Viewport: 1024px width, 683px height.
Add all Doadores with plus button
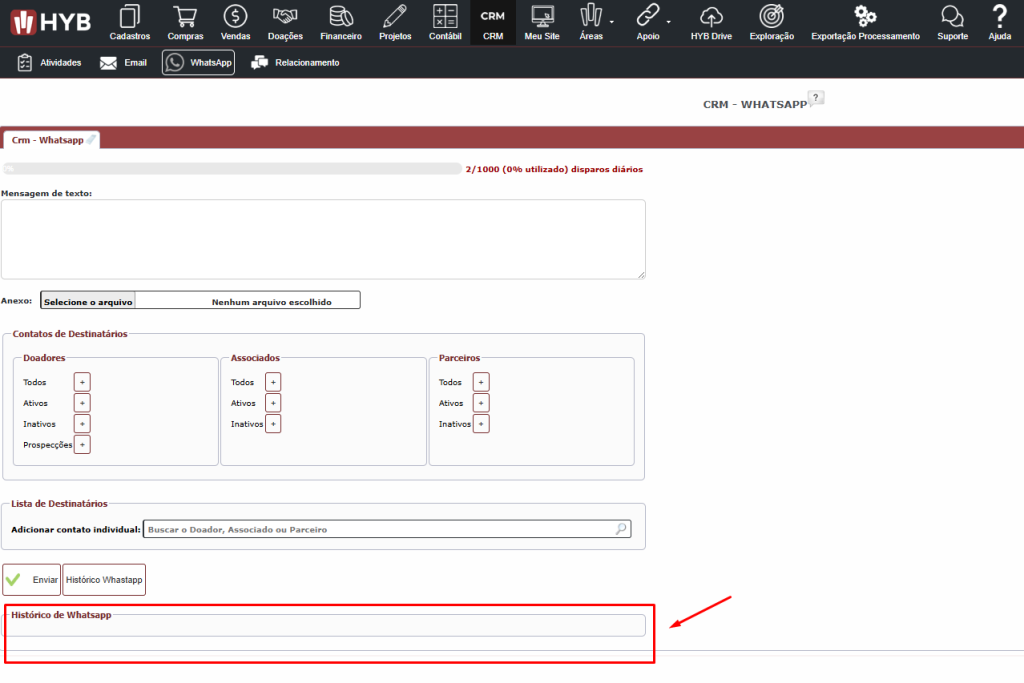pos(82,382)
